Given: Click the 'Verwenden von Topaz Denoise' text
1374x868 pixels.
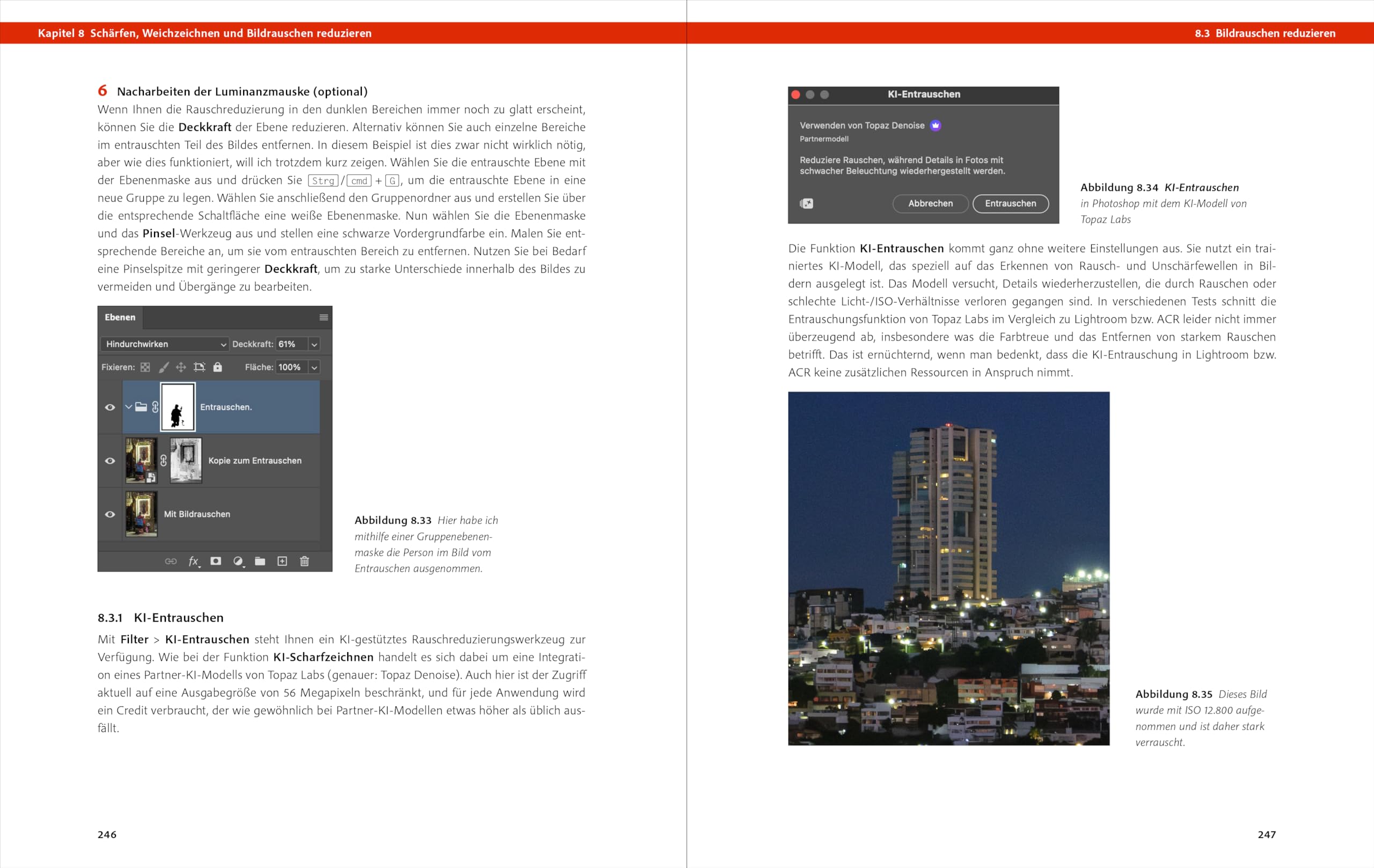Looking at the screenshot, I should point(861,126).
